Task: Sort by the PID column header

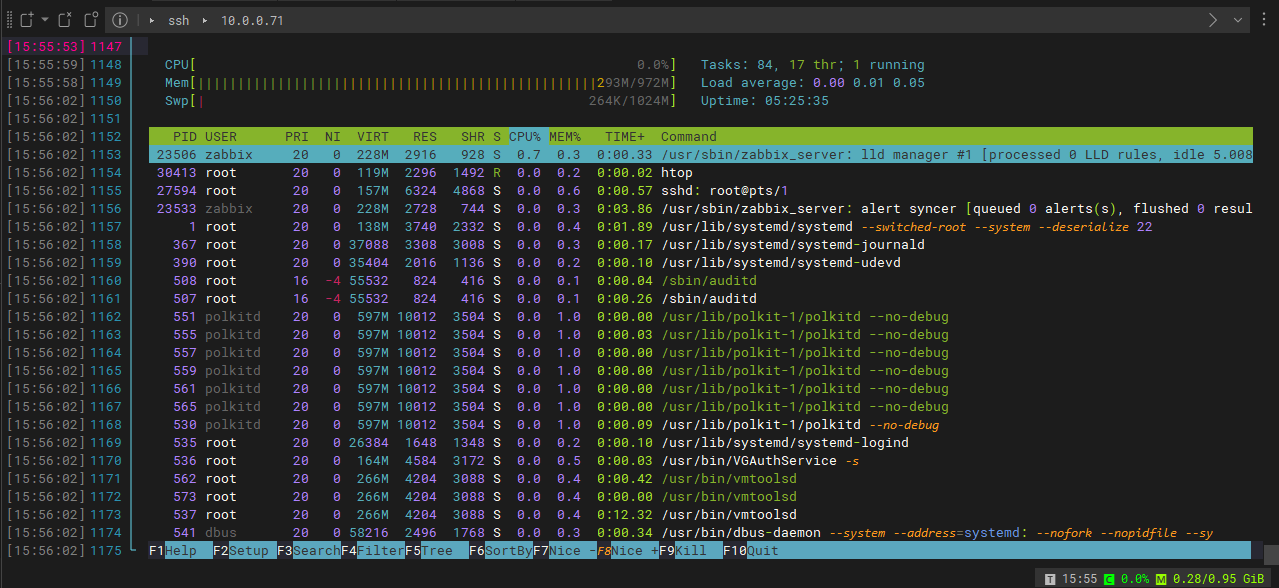Action: click(184, 137)
